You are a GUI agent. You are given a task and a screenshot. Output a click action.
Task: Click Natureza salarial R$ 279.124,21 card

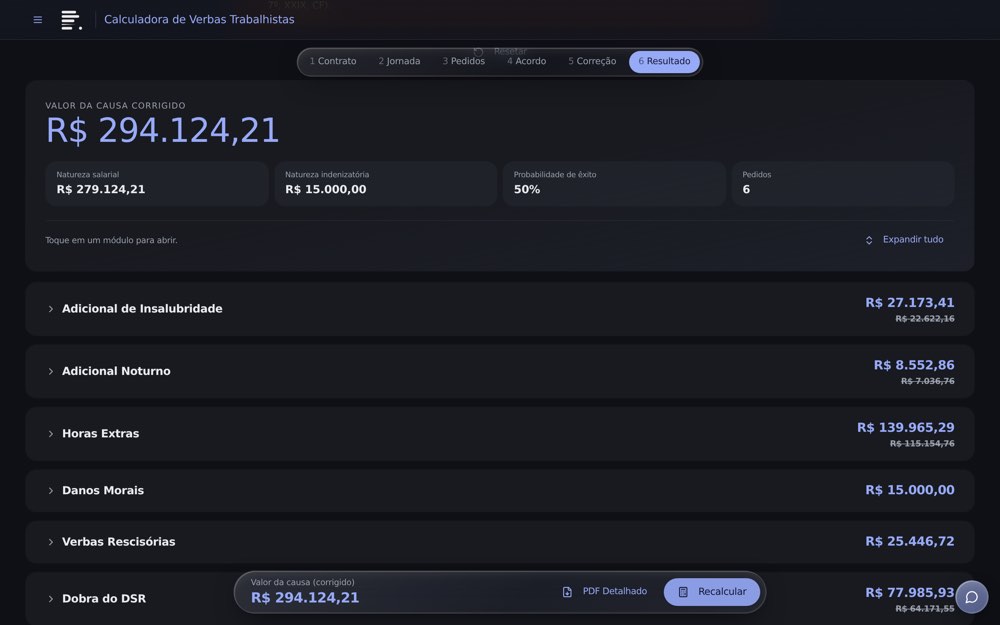click(157, 184)
